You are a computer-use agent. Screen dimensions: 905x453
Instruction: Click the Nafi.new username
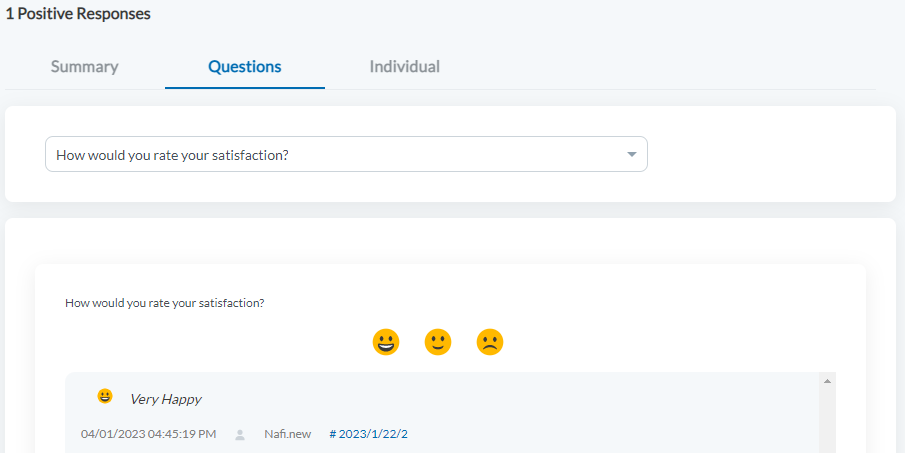click(287, 434)
